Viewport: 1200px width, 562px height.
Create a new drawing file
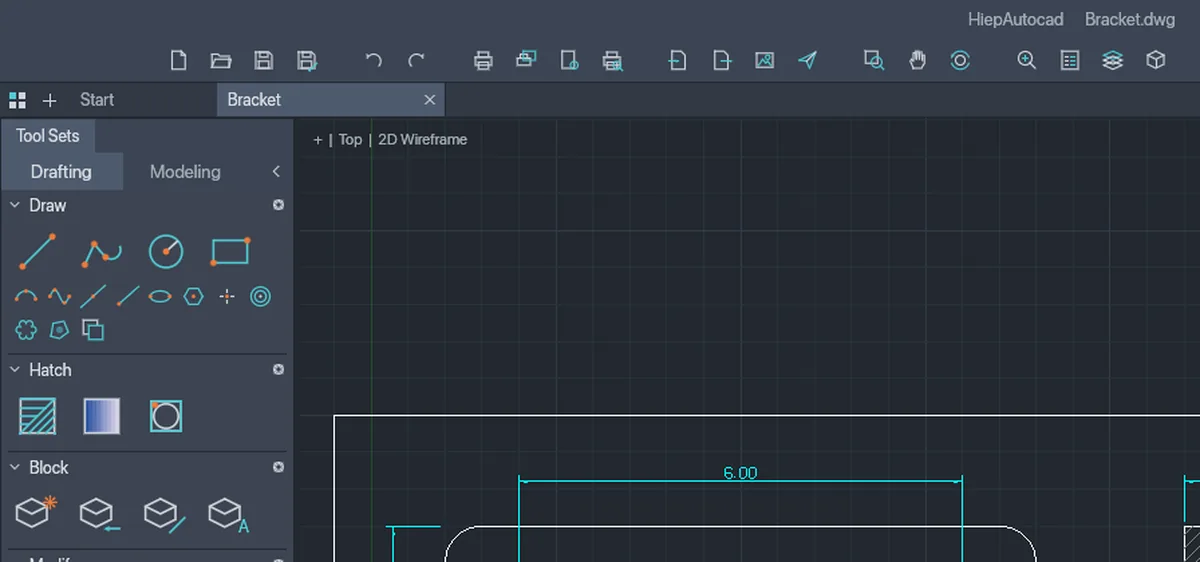click(178, 60)
